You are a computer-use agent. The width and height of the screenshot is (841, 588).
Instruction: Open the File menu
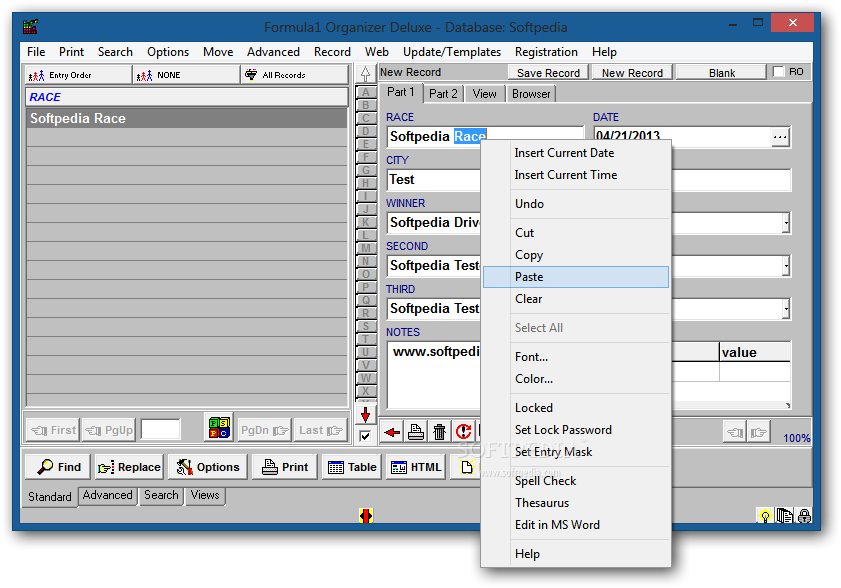pos(36,52)
